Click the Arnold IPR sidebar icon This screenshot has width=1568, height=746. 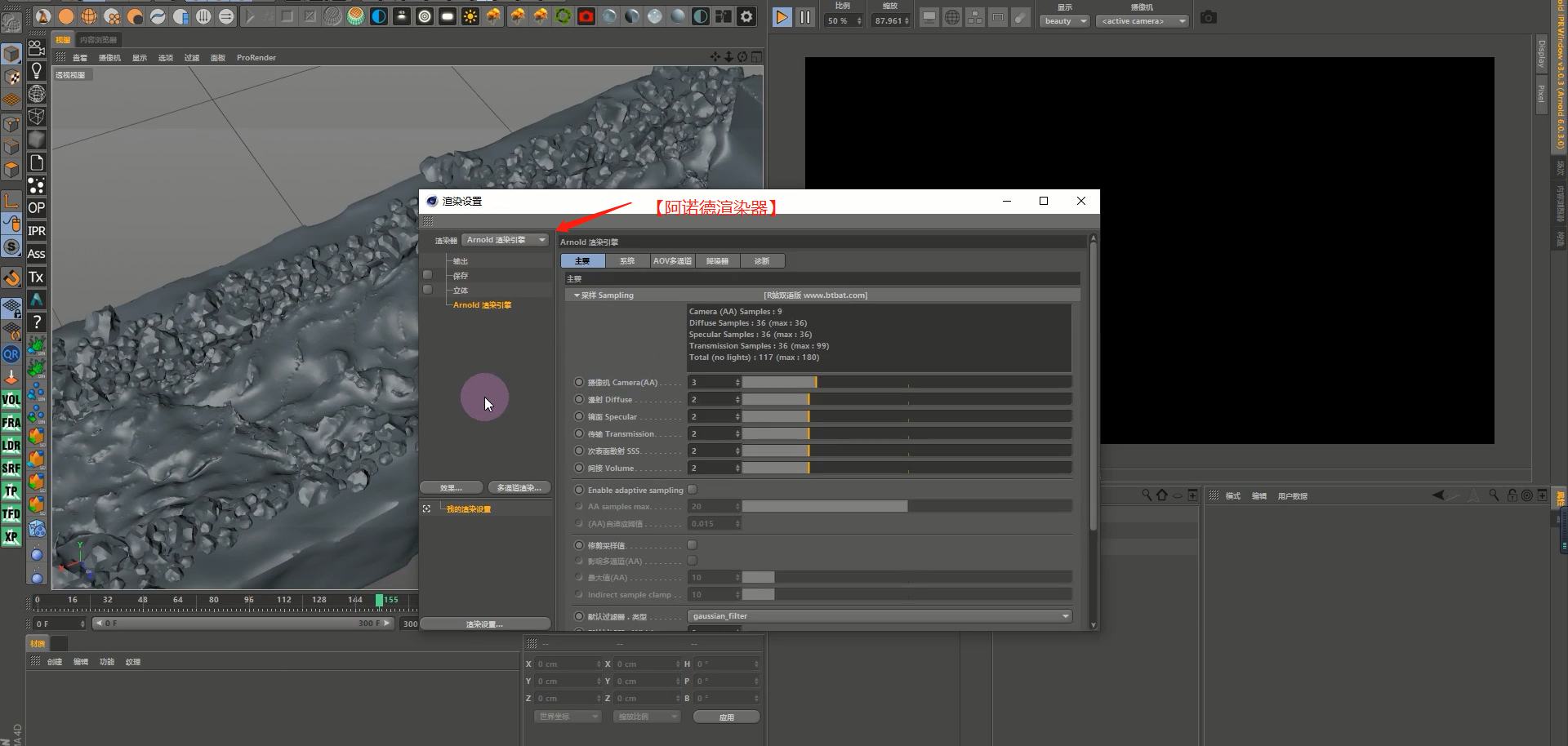[36, 231]
